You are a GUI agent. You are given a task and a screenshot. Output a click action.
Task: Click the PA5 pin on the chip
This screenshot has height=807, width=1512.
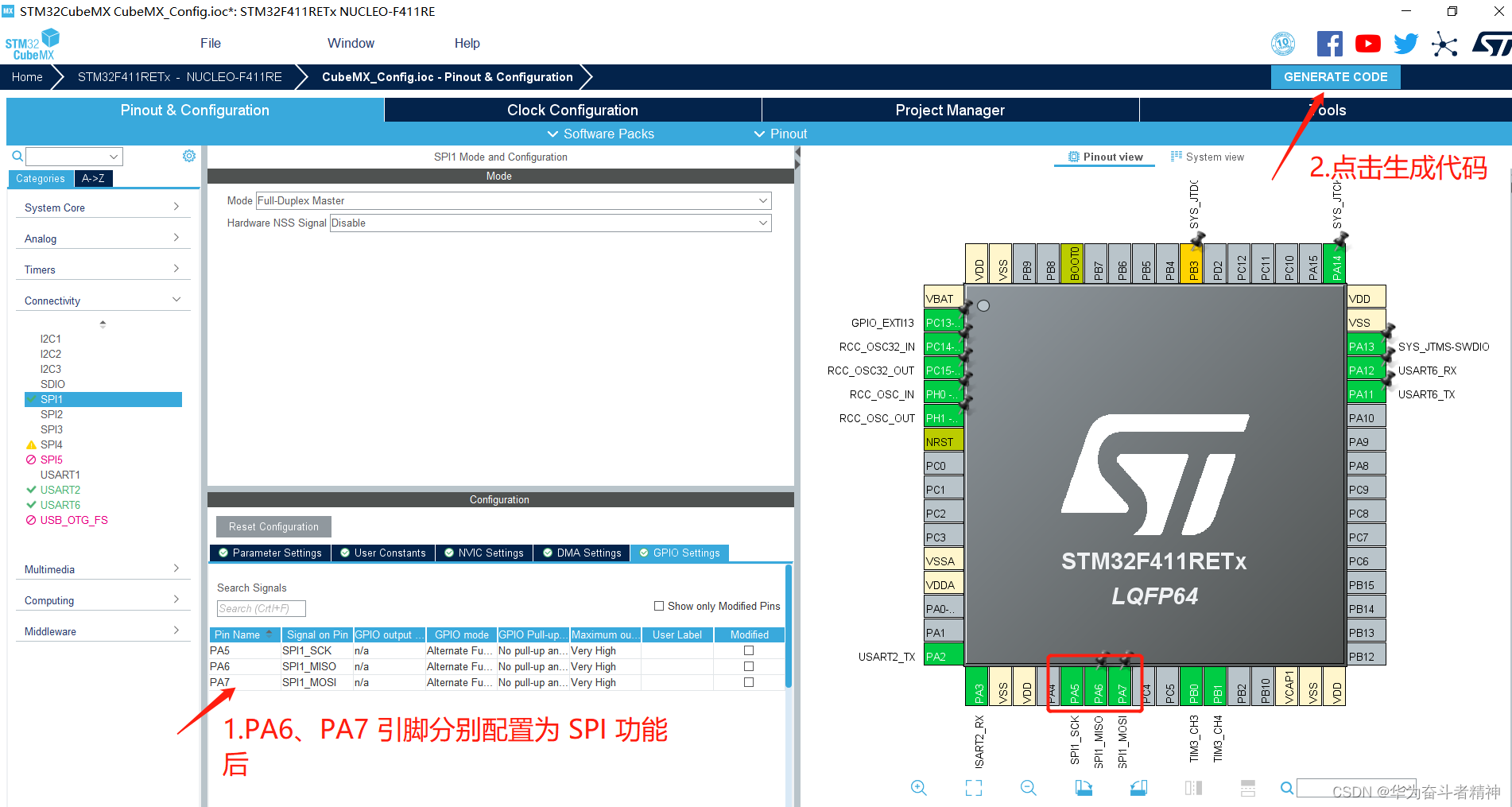[1074, 685]
